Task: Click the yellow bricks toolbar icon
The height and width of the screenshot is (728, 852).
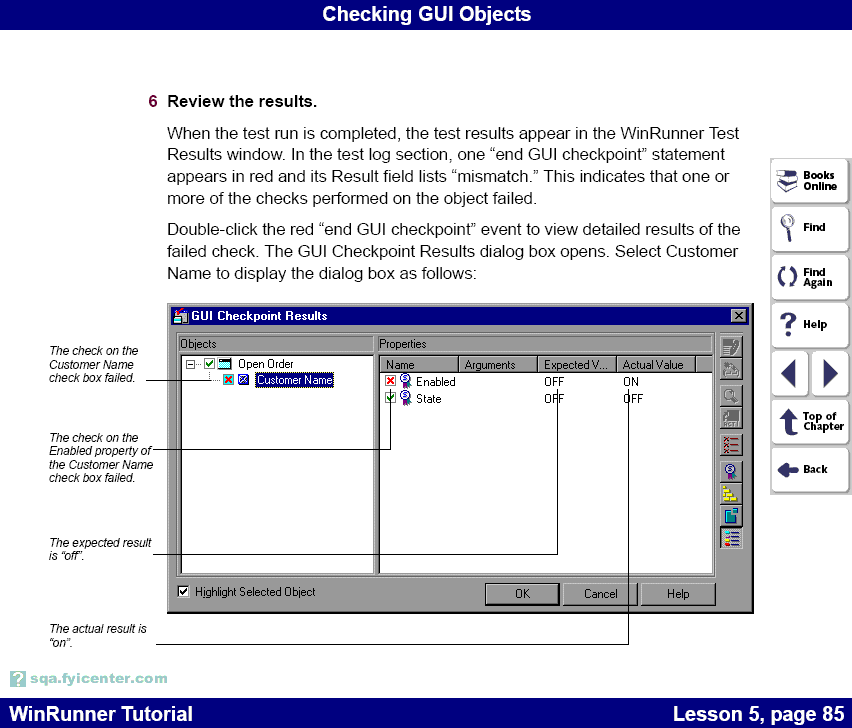Action: (731, 494)
